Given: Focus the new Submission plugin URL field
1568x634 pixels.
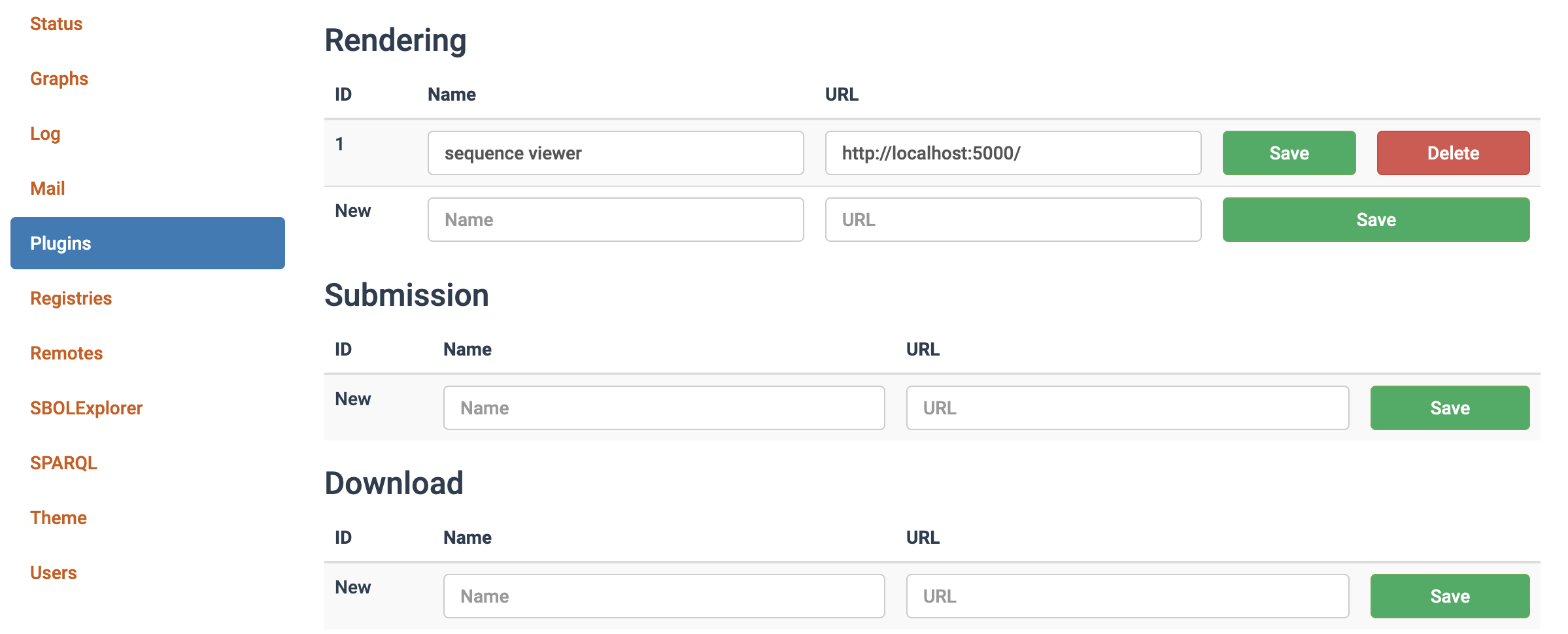Looking at the screenshot, I should point(1128,408).
